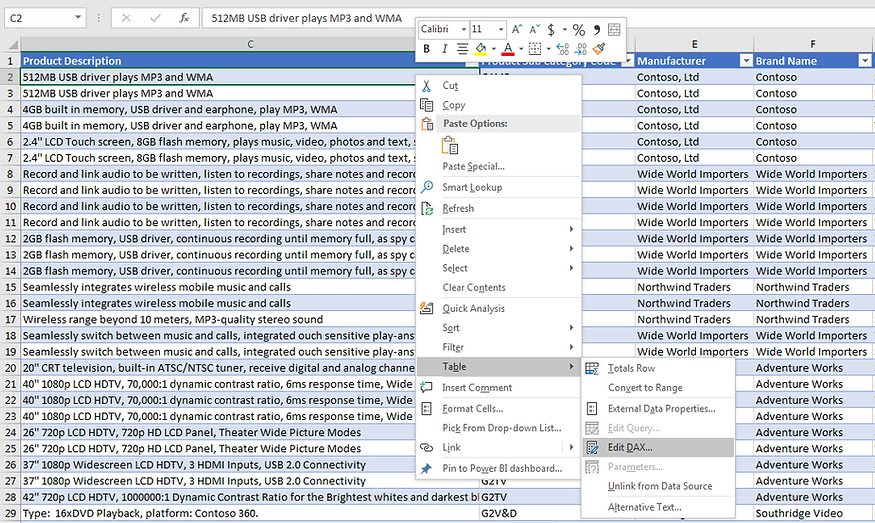Open fill color dropdown arrow

click(493, 49)
